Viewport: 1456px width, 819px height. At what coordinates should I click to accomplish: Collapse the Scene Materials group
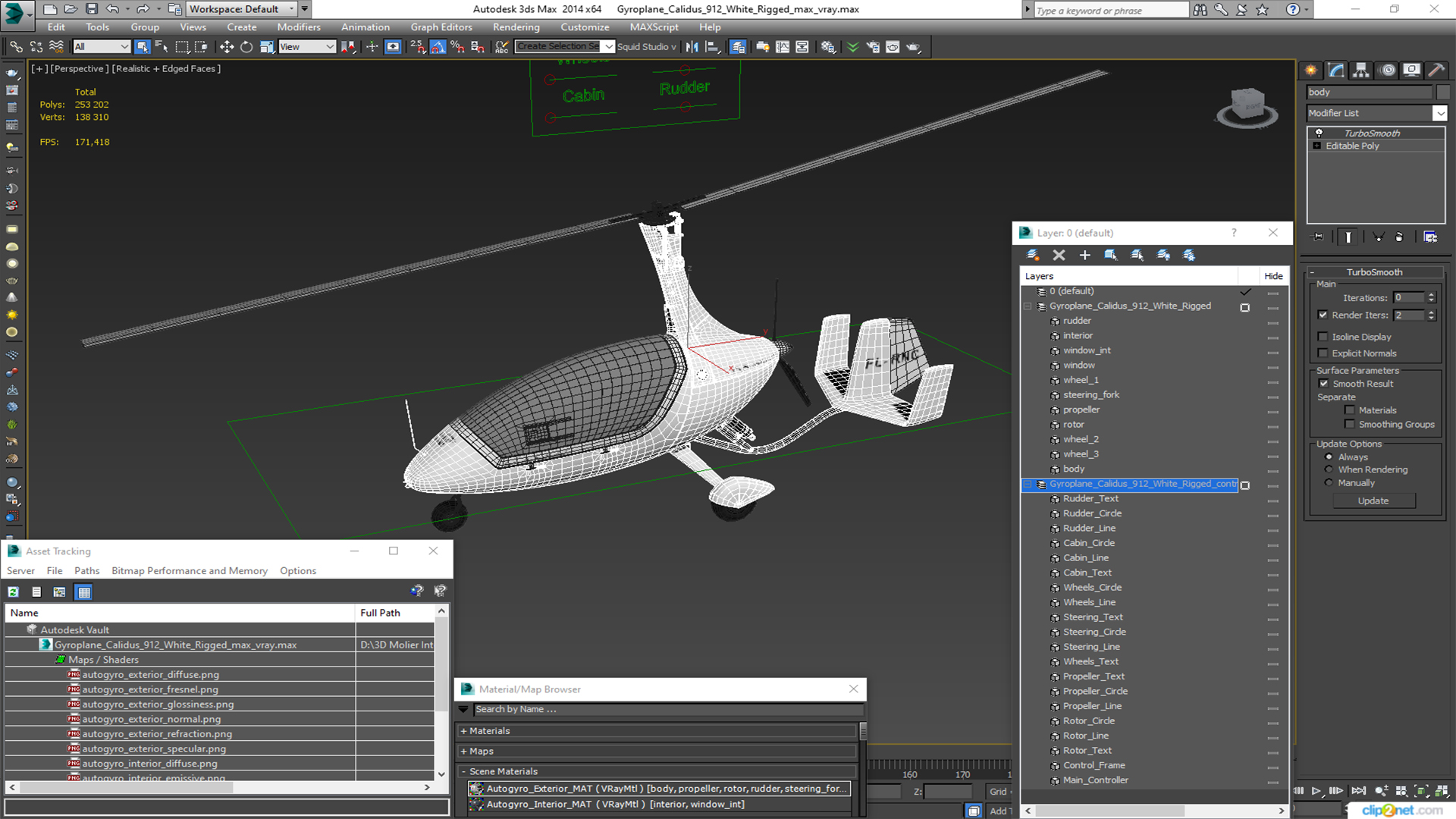click(463, 772)
